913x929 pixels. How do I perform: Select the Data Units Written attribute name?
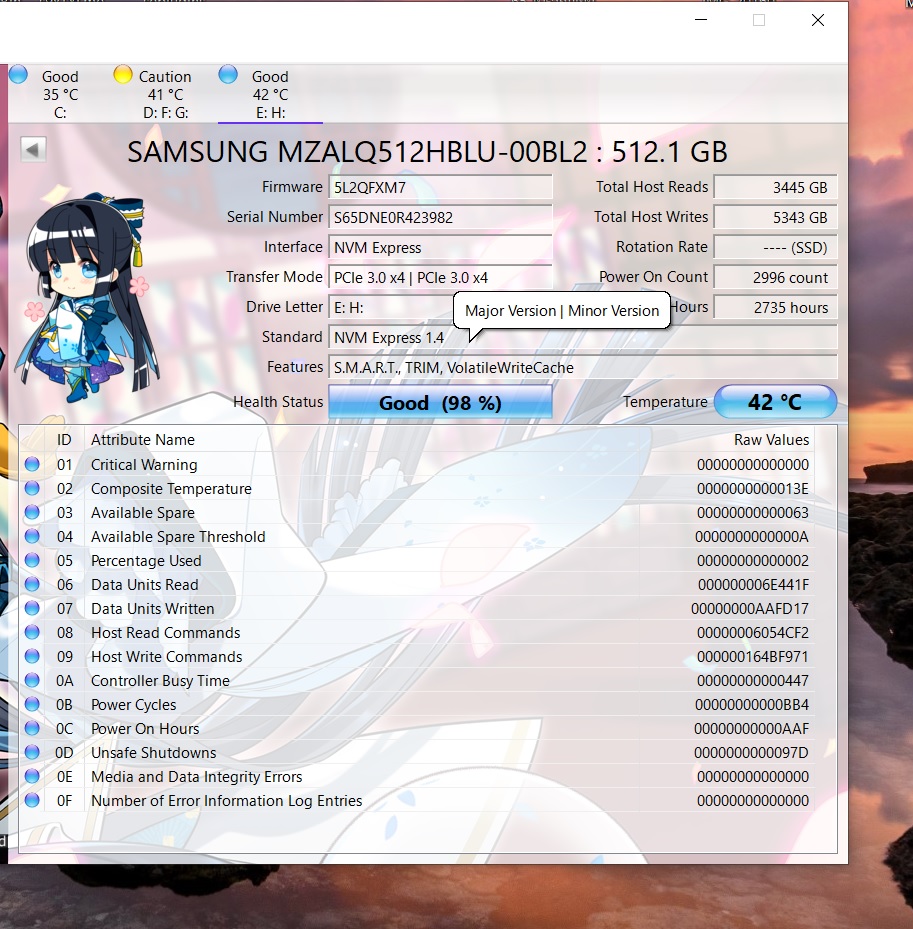pyautogui.click(x=153, y=608)
